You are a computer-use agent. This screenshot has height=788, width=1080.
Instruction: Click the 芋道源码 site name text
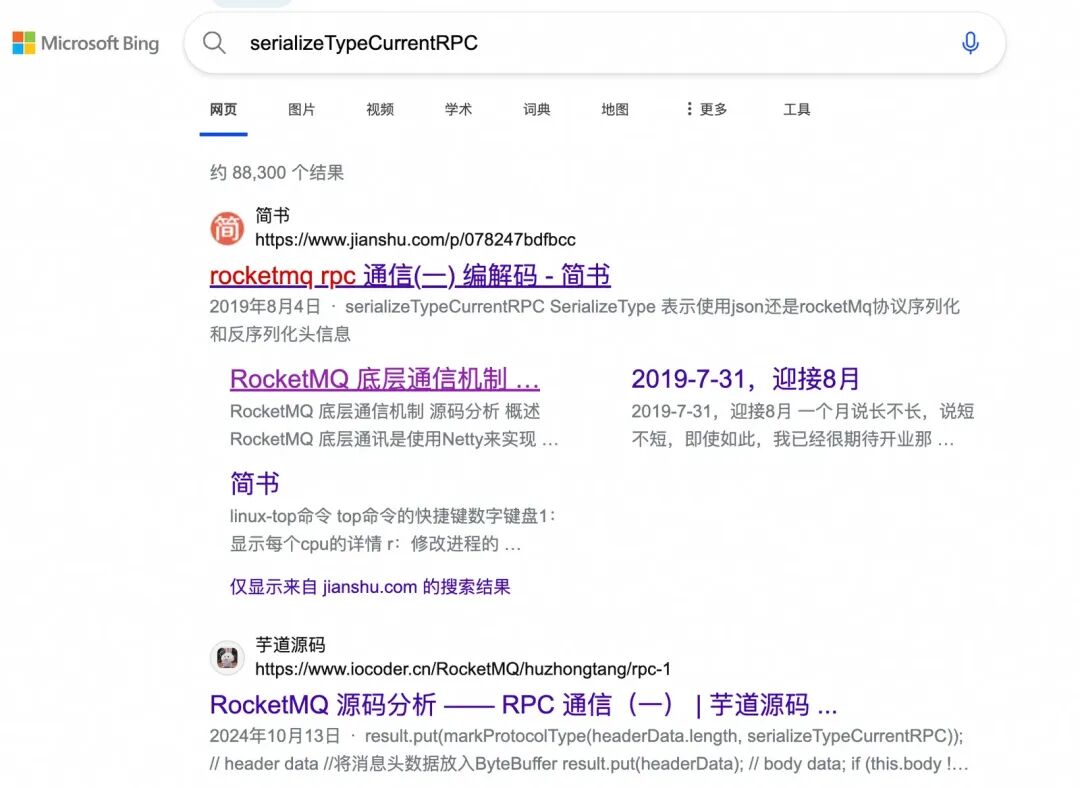coord(290,645)
